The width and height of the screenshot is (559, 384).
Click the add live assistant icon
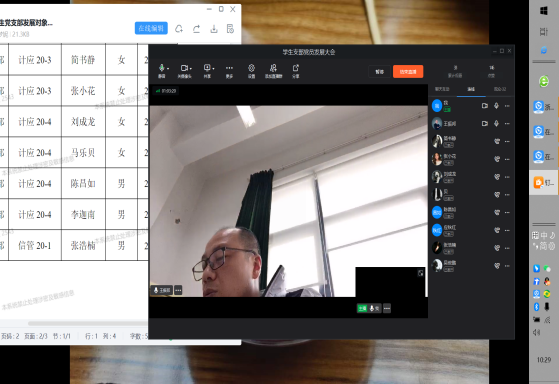[x=273, y=68]
